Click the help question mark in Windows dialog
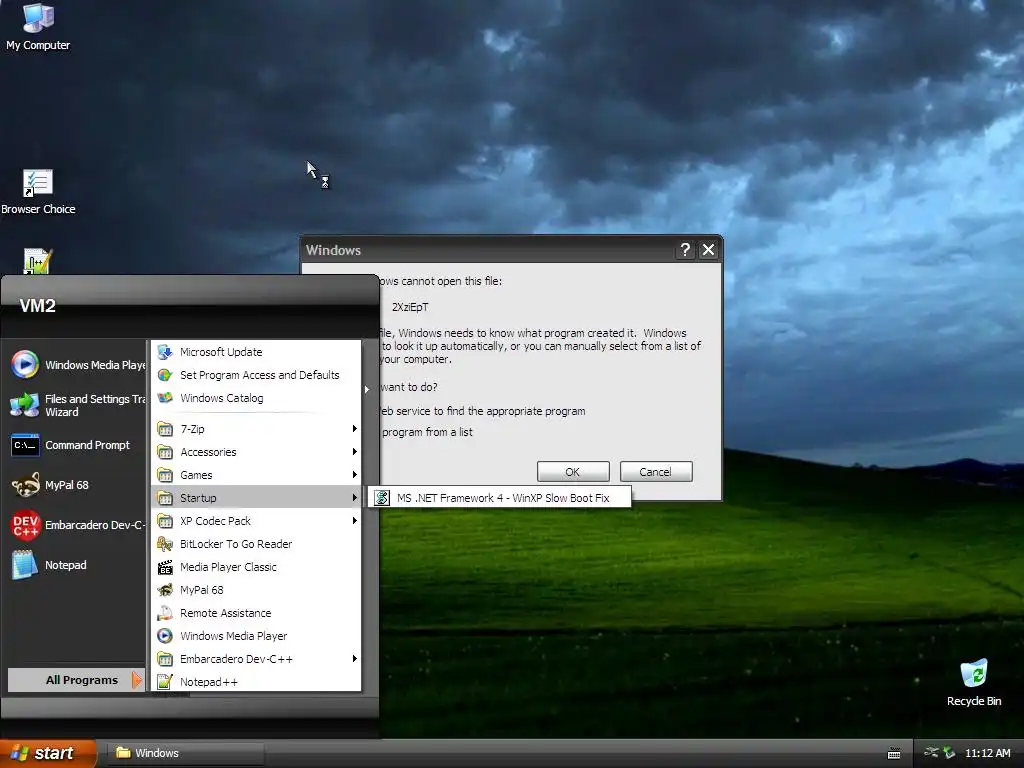 [684, 249]
